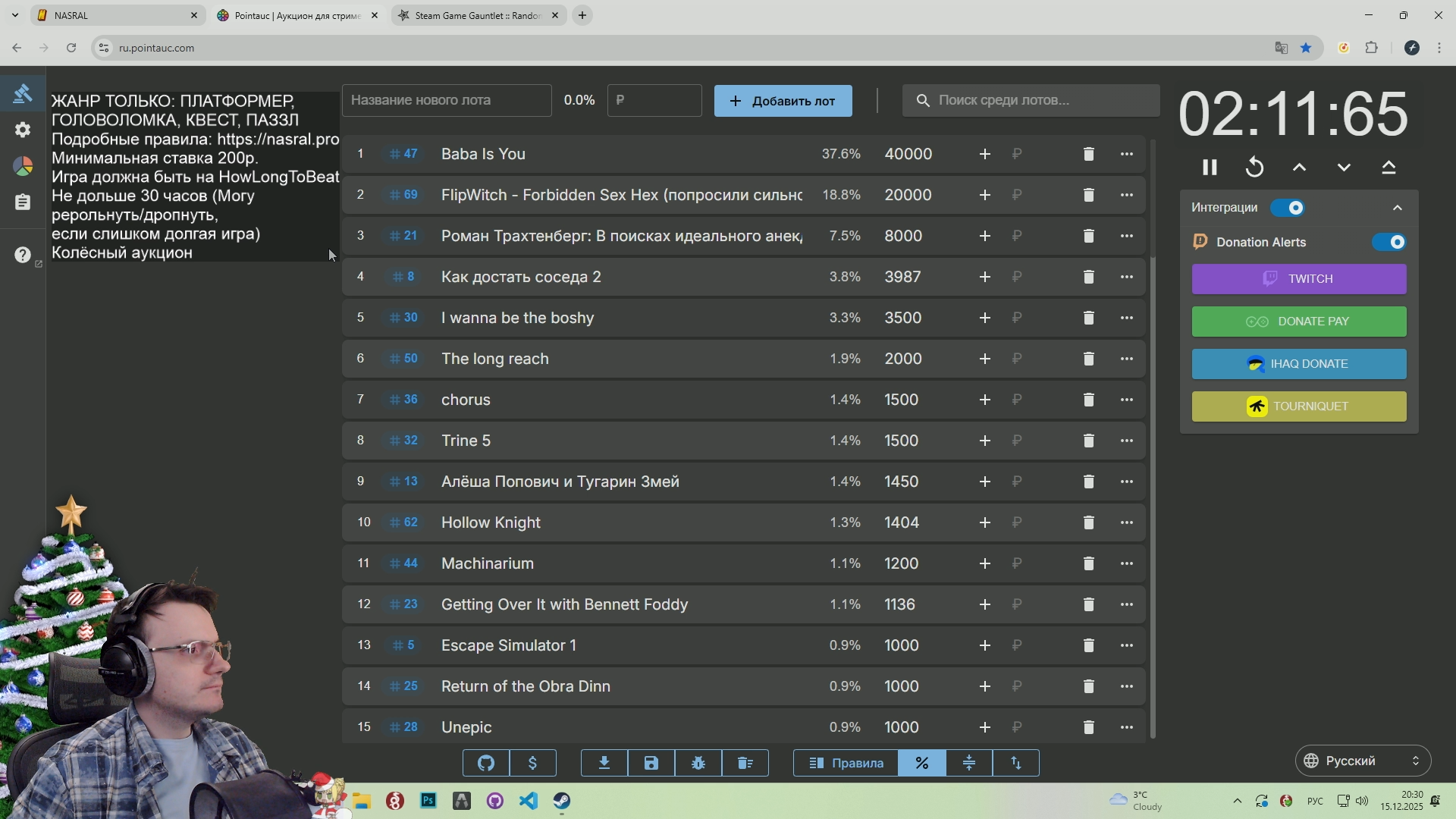The height and width of the screenshot is (819, 1456).
Task: Open the wheel page in left sidebar
Action: pos(23,166)
